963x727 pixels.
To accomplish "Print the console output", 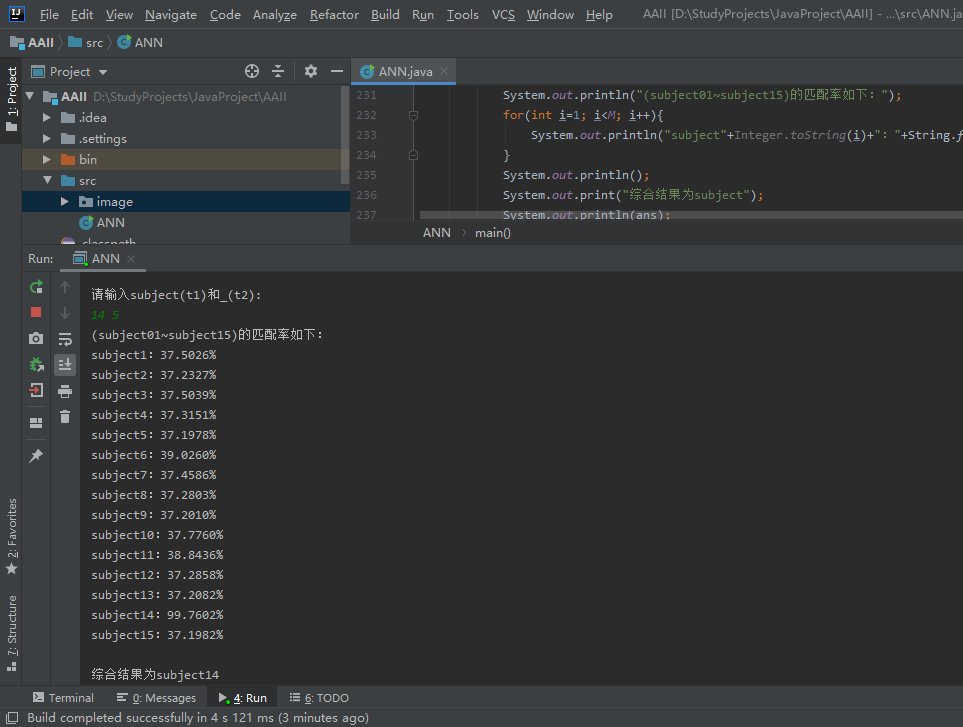I will point(65,391).
